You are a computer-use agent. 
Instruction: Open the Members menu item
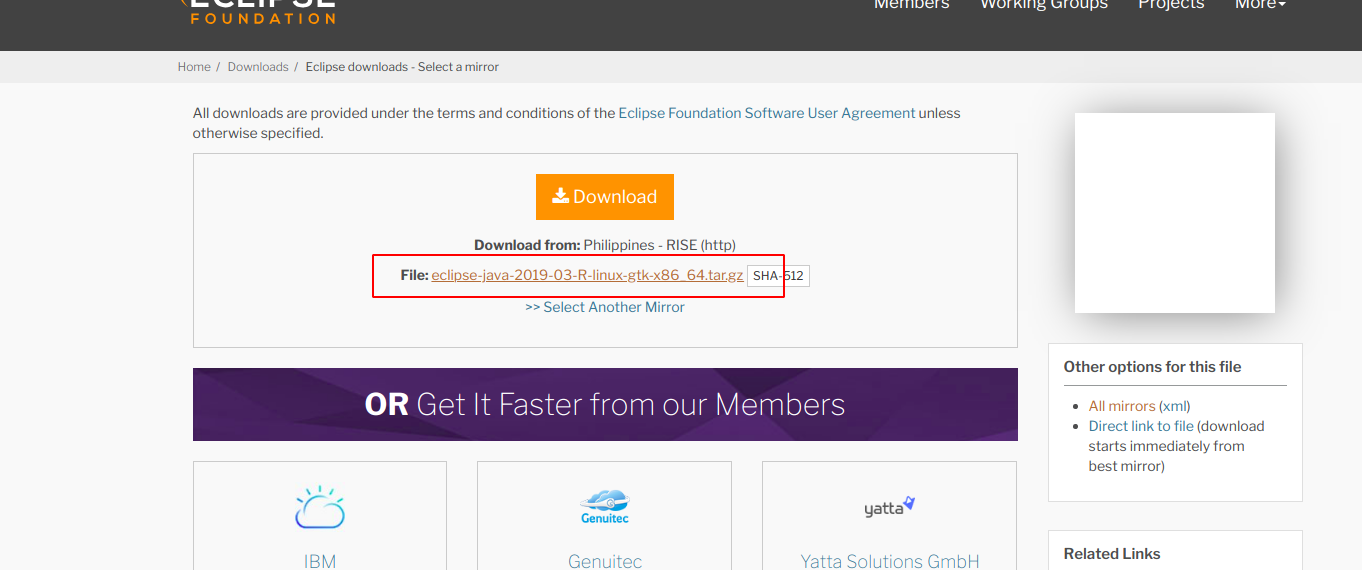pyautogui.click(x=911, y=6)
